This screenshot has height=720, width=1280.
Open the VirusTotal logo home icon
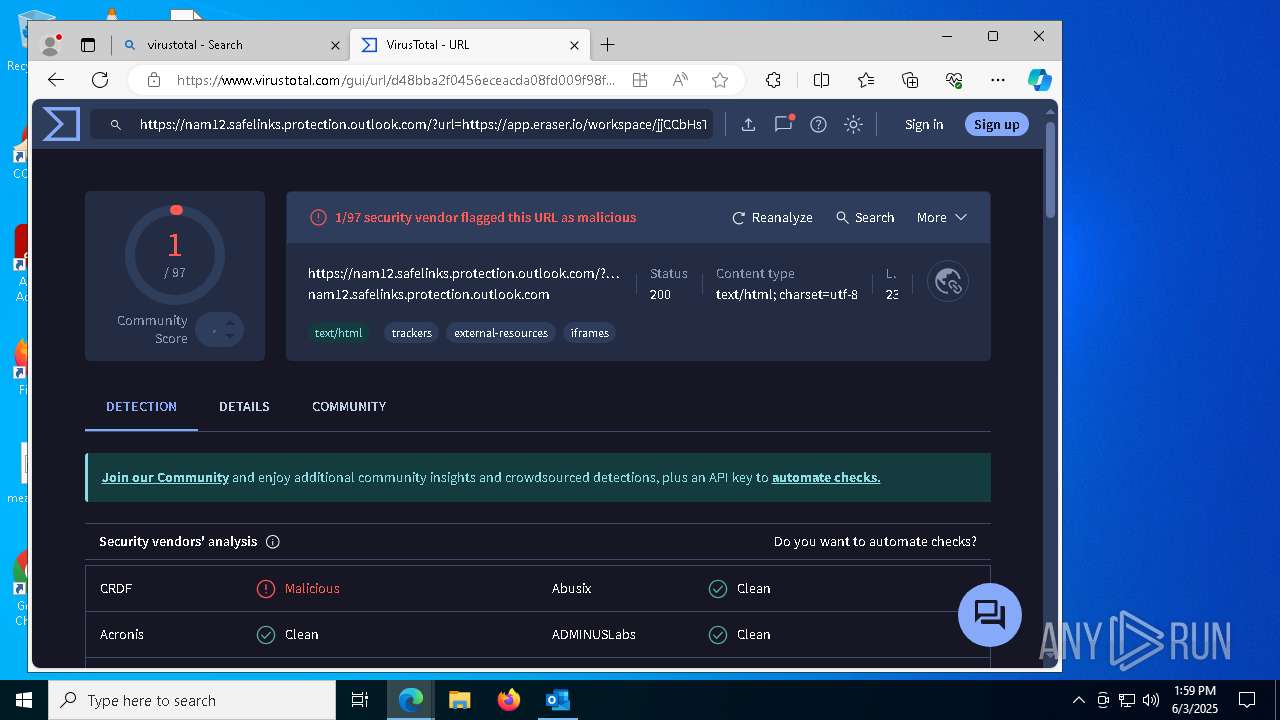point(61,124)
